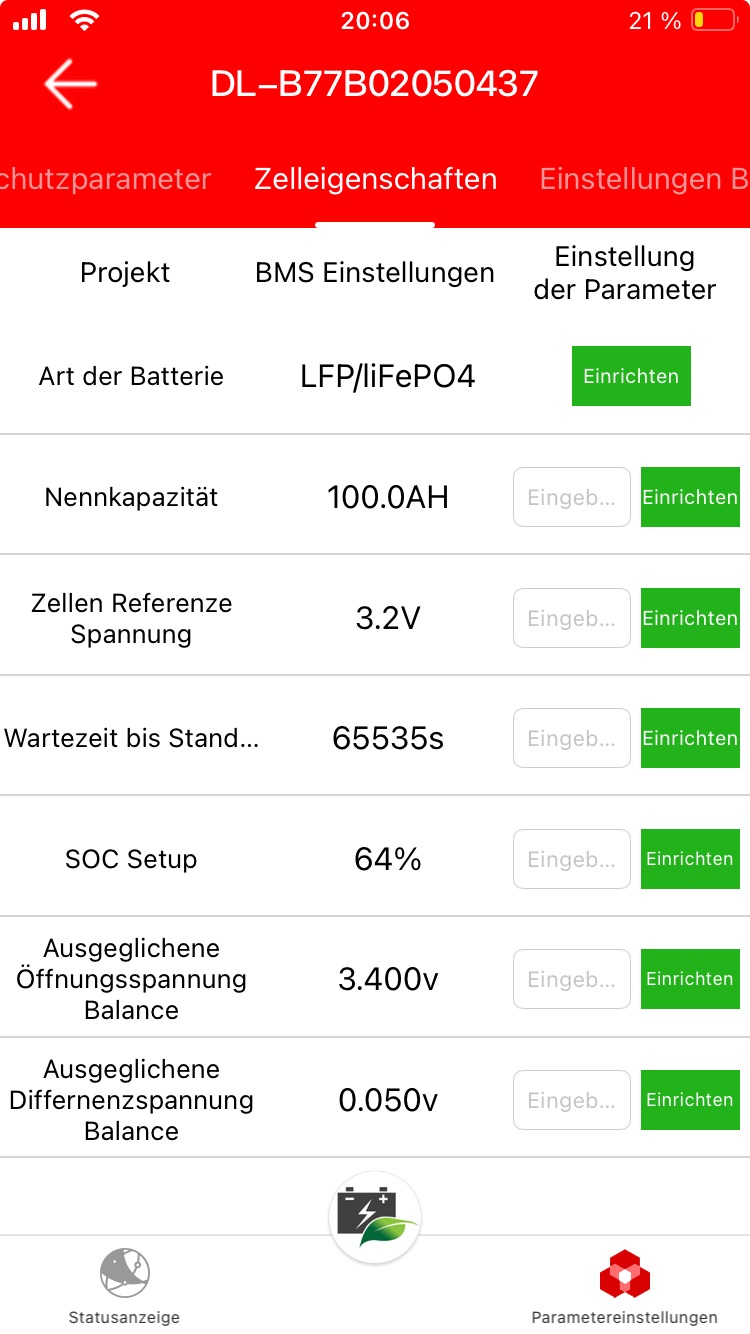
Task: Focus the Wartezeit bis Standby input field
Action: click(x=572, y=738)
